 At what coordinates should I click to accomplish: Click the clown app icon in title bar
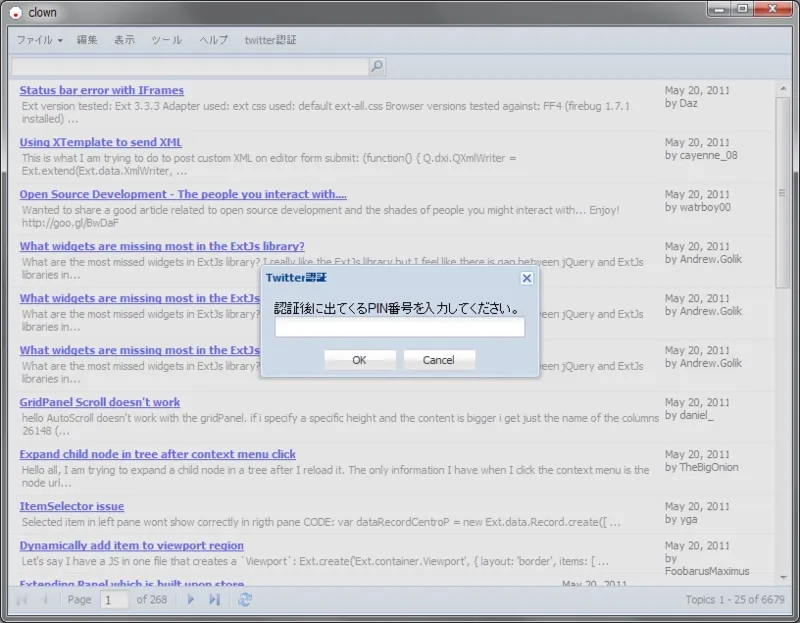coord(15,13)
